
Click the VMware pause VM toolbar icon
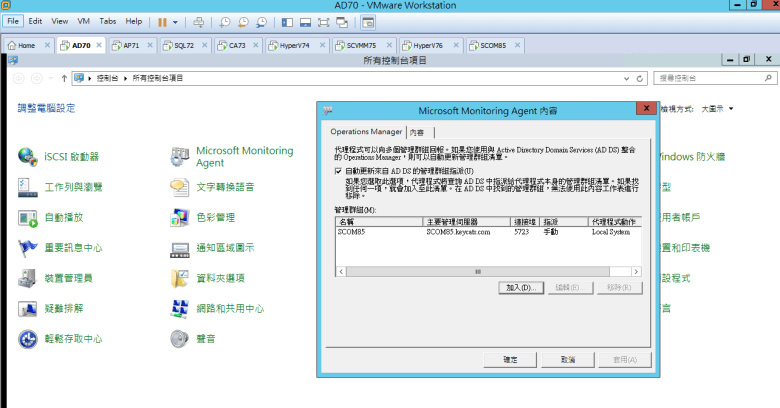162,21
